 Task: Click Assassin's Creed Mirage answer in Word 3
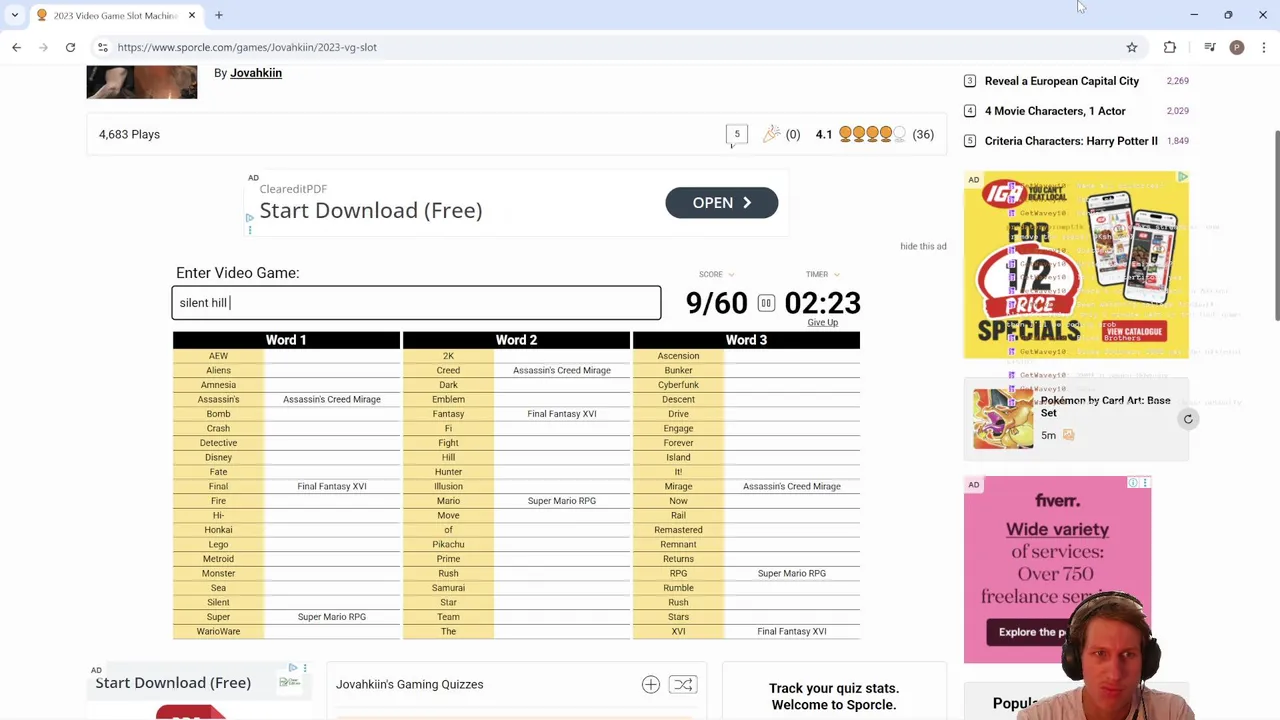792,486
